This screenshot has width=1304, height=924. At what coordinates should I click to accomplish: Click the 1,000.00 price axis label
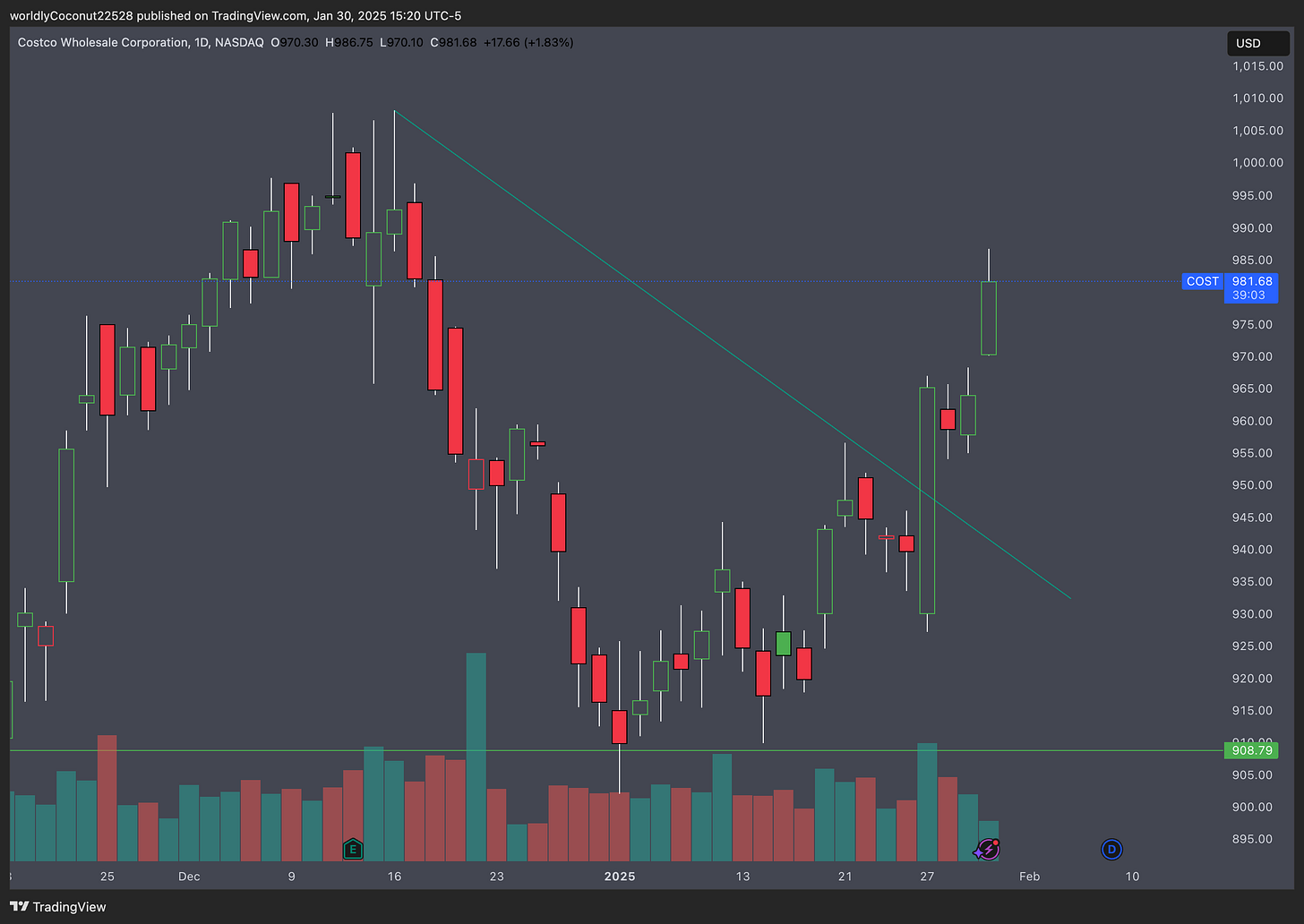[x=1257, y=163]
